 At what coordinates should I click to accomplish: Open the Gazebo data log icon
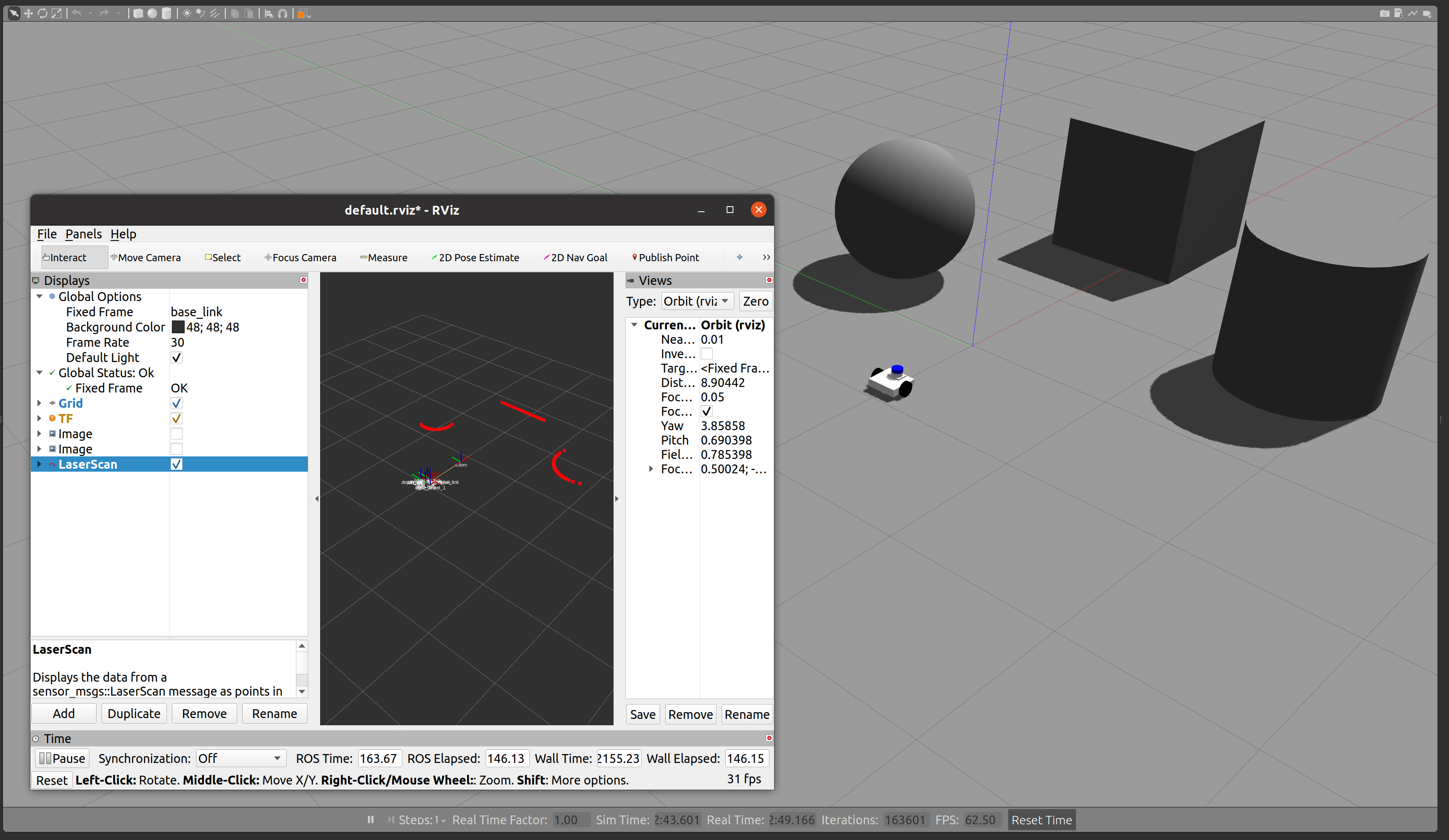coord(1399,13)
